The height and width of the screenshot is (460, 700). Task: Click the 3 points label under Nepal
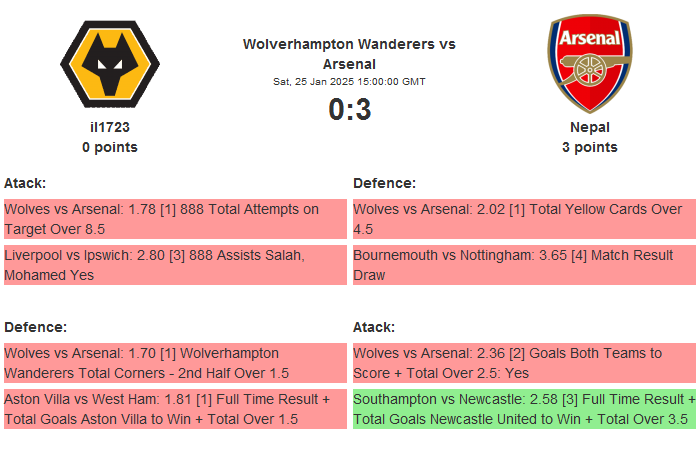click(x=590, y=147)
